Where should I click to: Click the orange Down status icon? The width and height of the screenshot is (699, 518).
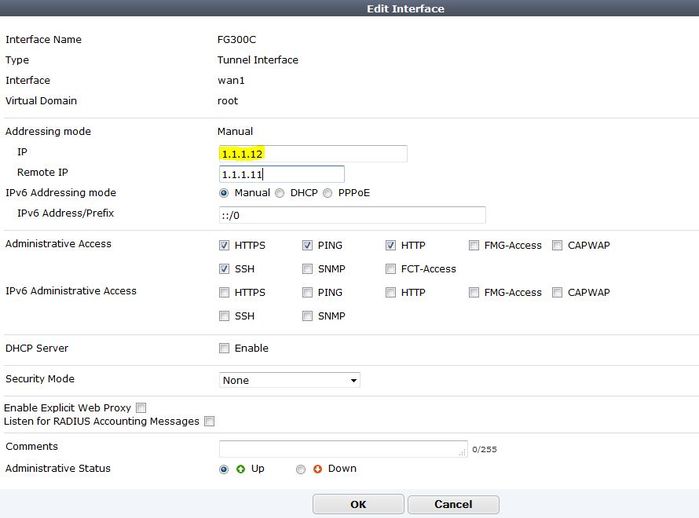pos(318,468)
